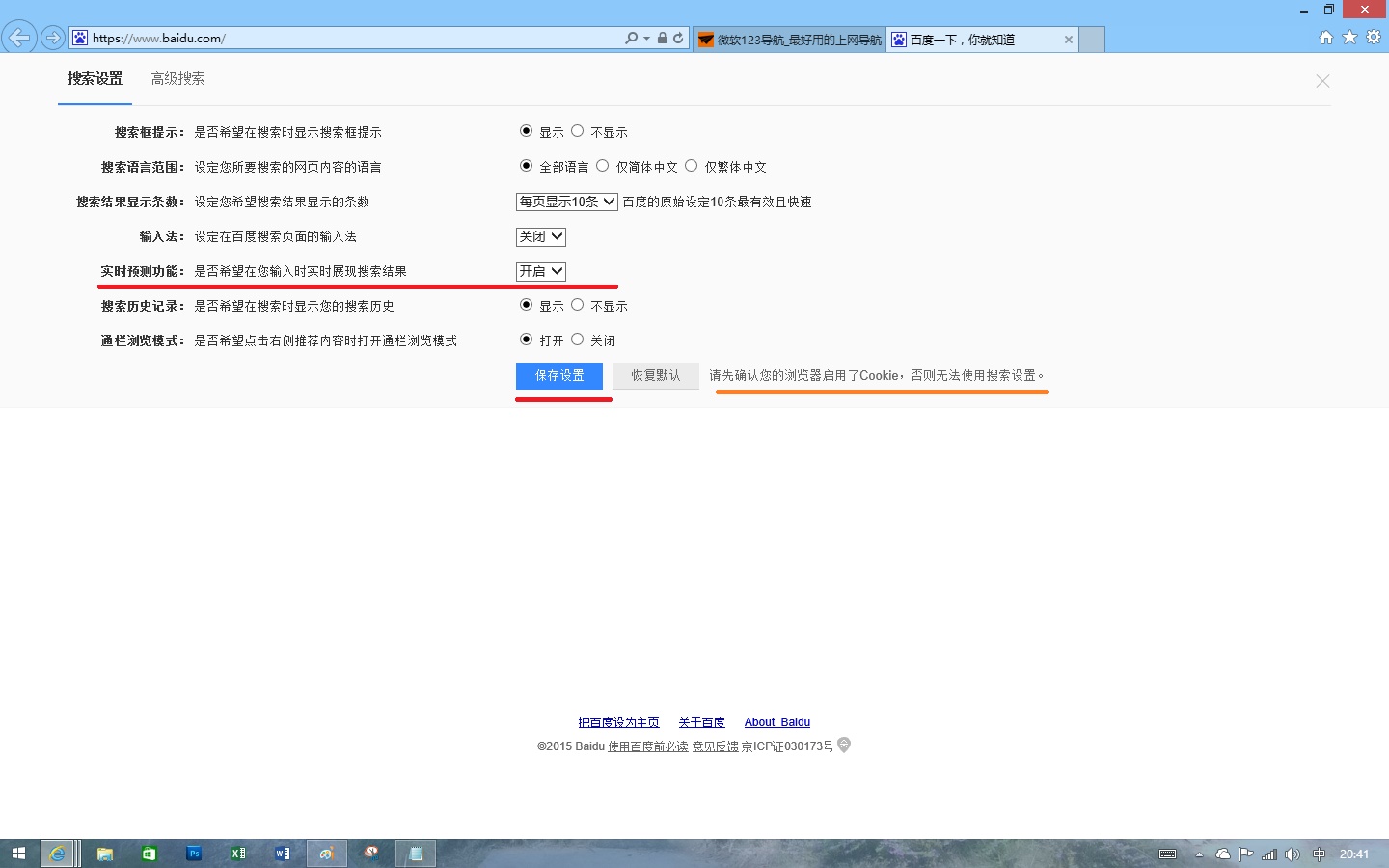This screenshot has width=1389, height=868.
Task: Click the 中 input method indicator
Action: tap(1319, 854)
